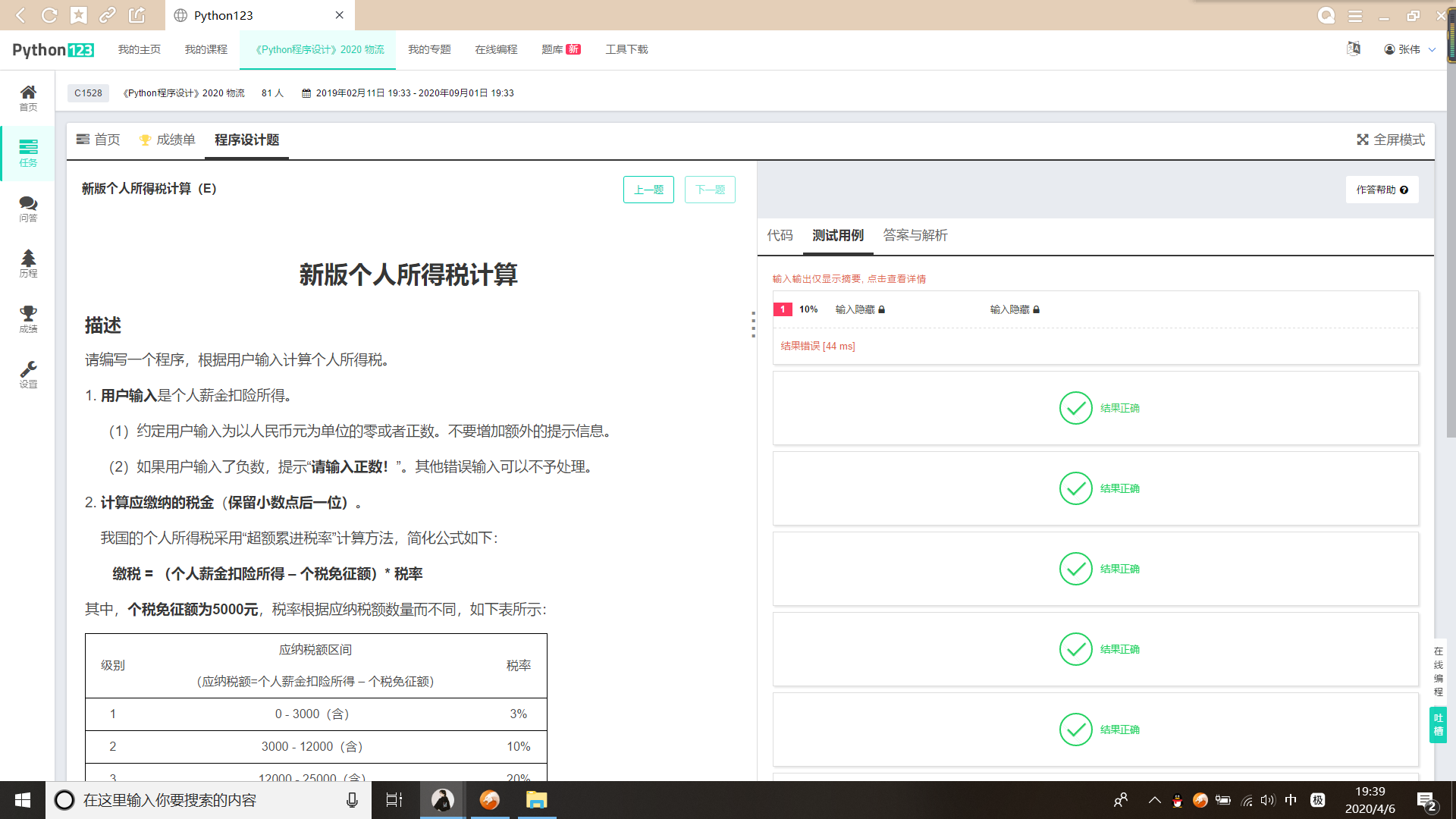Open the 任务 tasks sidebar icon

[x=28, y=152]
